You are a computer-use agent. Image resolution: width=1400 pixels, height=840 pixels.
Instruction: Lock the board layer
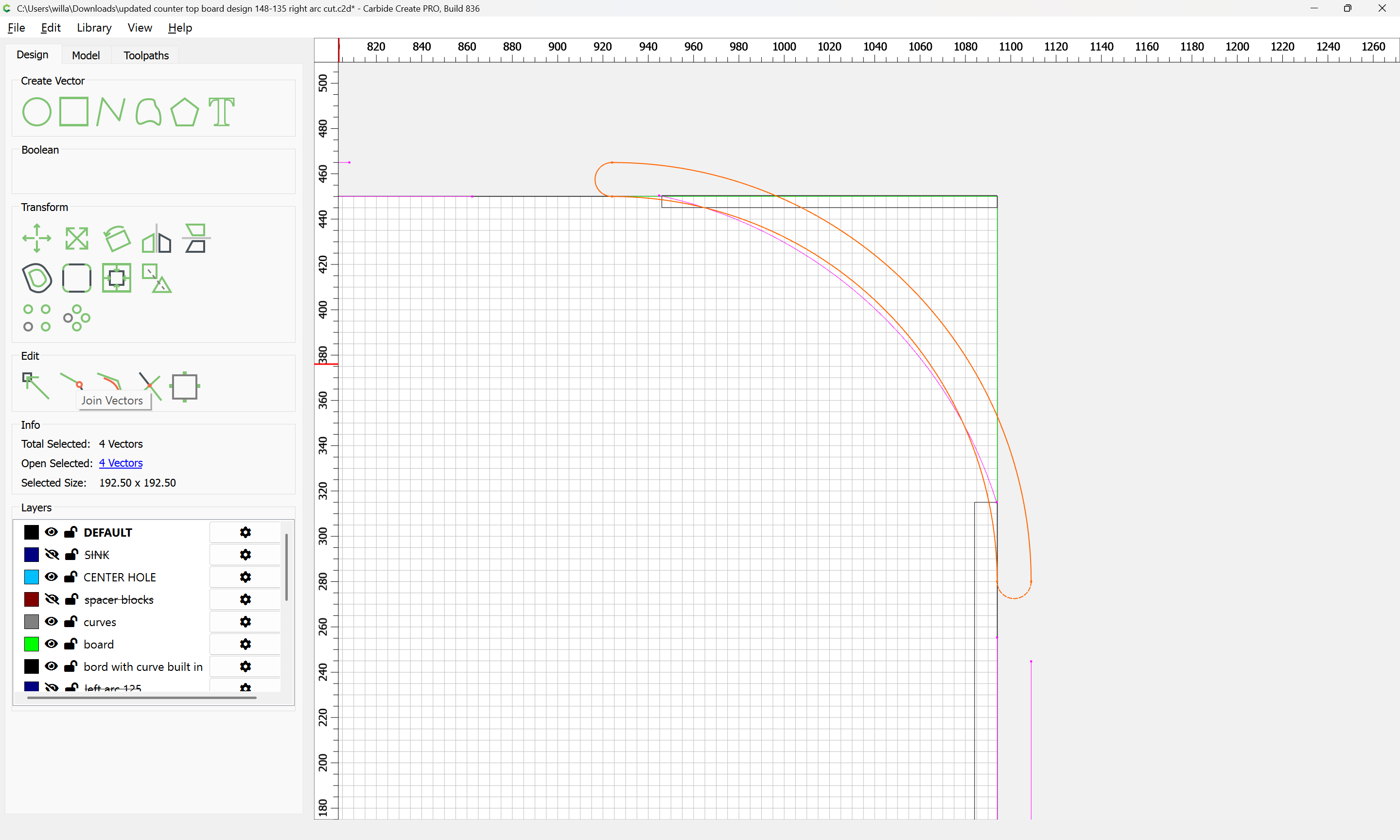[x=71, y=644]
